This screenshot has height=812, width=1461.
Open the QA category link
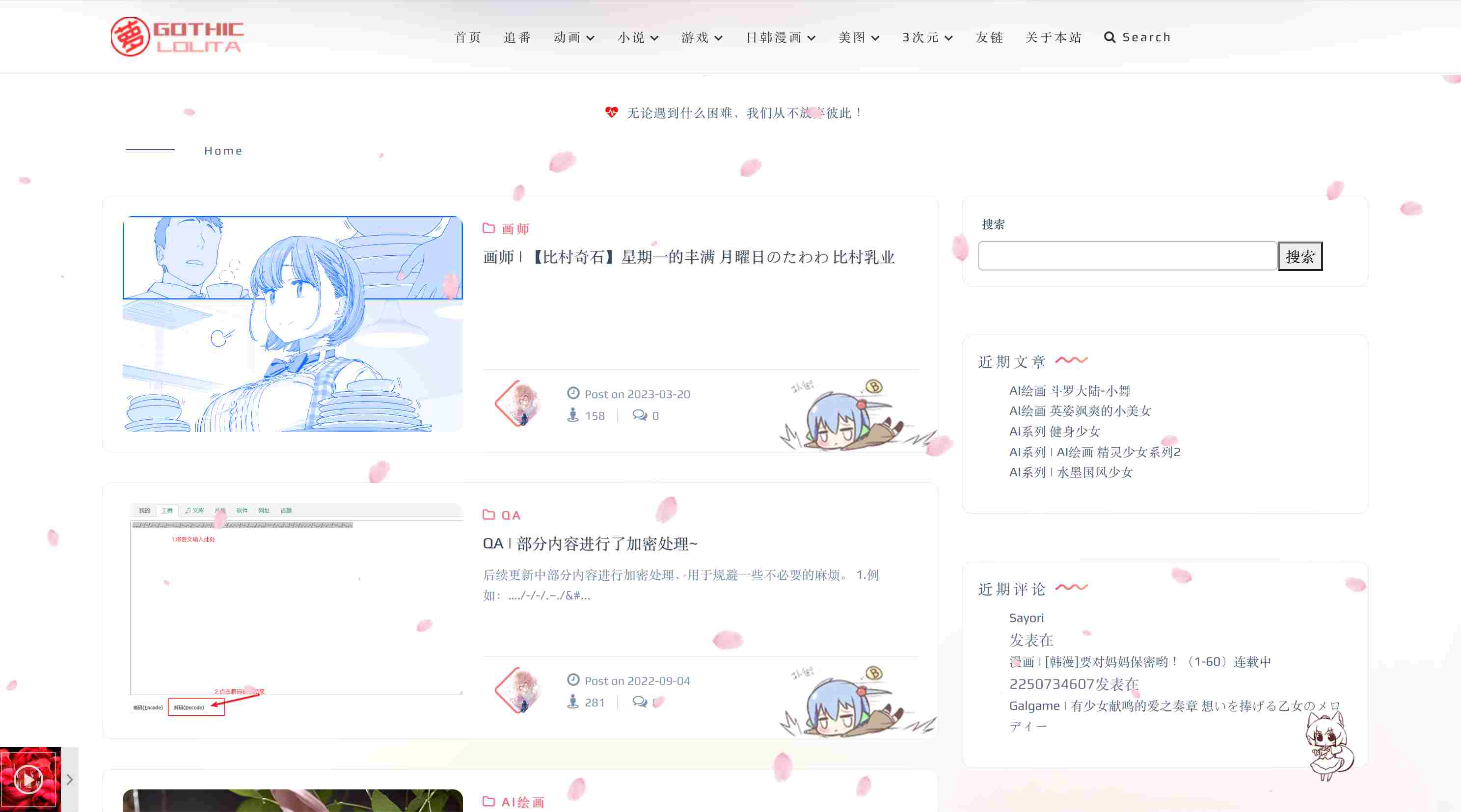coord(511,515)
